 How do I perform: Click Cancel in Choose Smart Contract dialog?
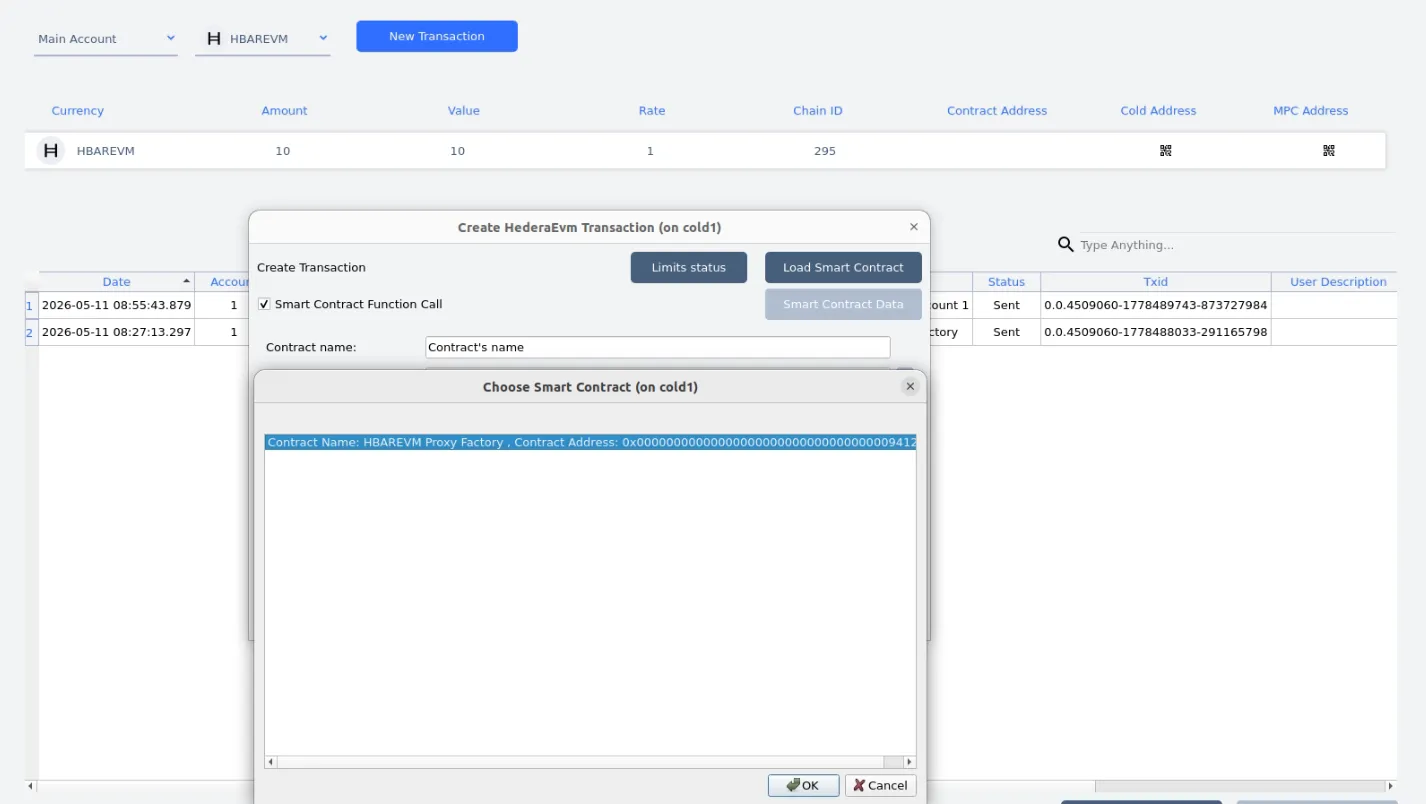(x=881, y=785)
